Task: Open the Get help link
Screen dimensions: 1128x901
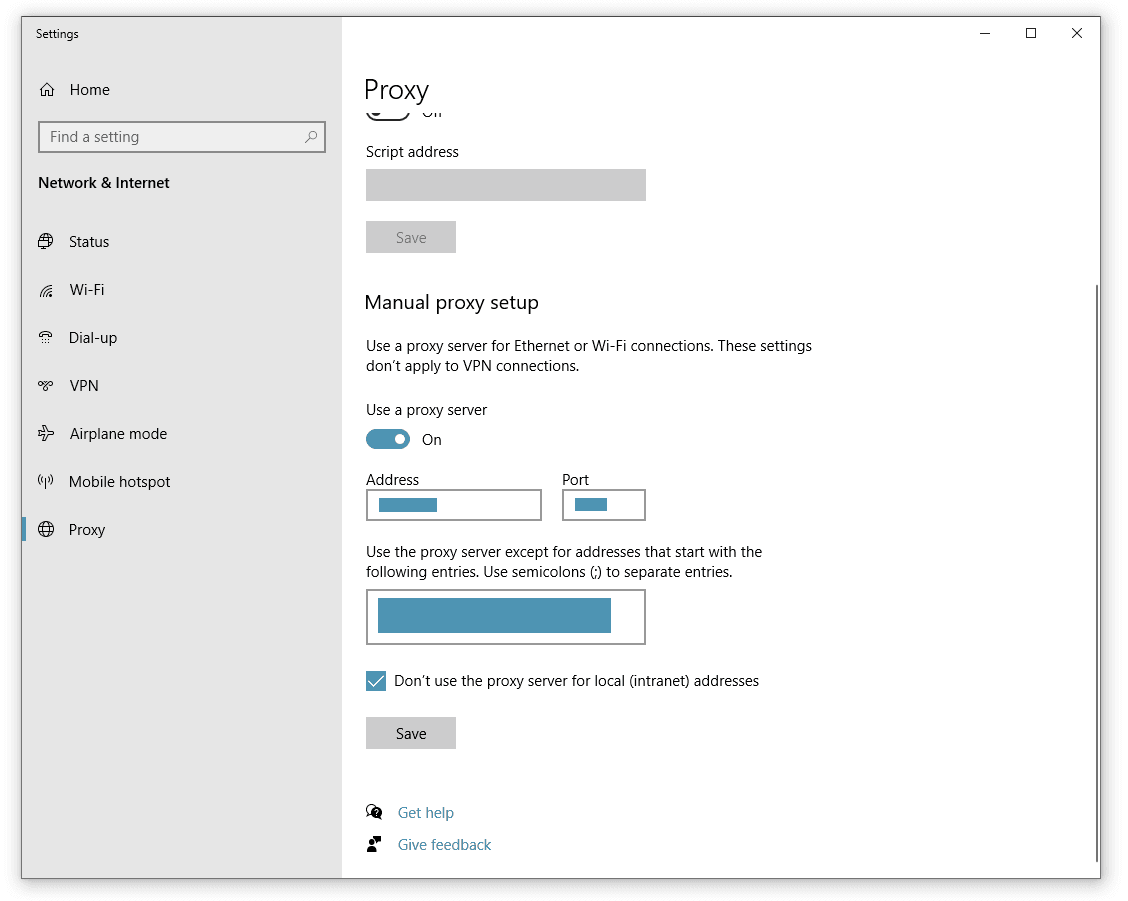Action: pos(426,812)
